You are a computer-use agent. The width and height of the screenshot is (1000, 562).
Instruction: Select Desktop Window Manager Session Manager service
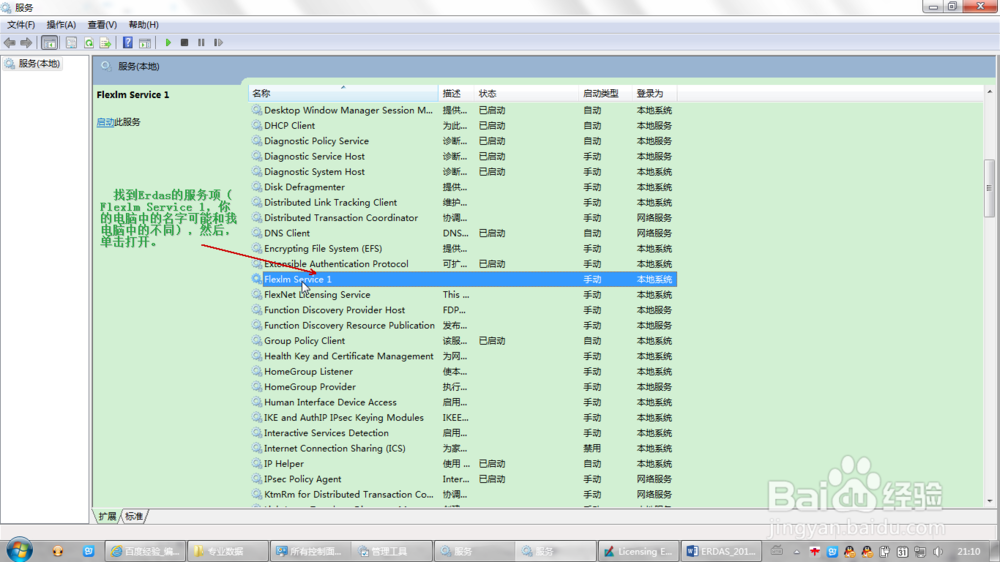(463, 110)
